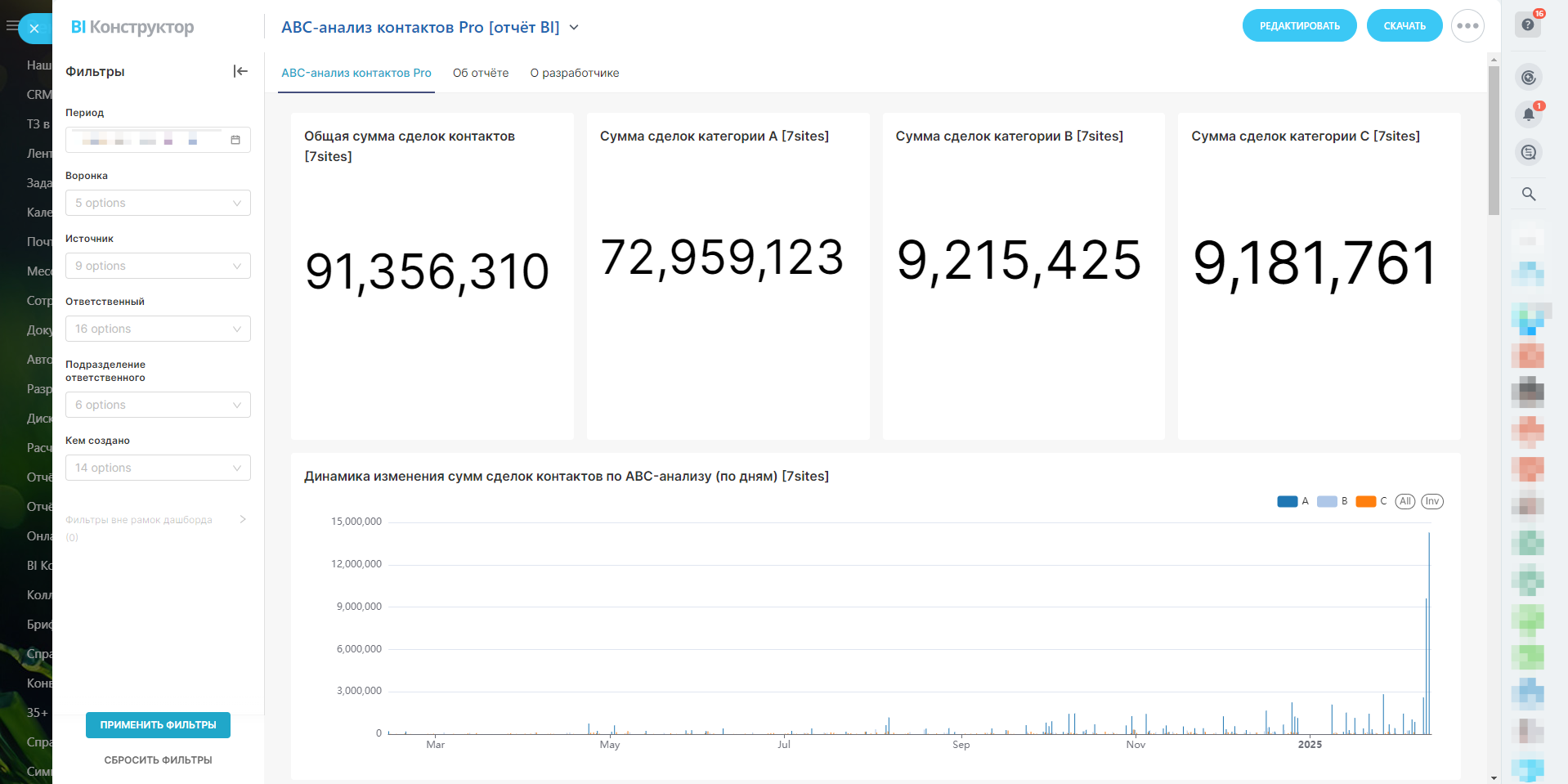
Task: Open the chat messenger icon in sidebar
Action: [x=1528, y=152]
